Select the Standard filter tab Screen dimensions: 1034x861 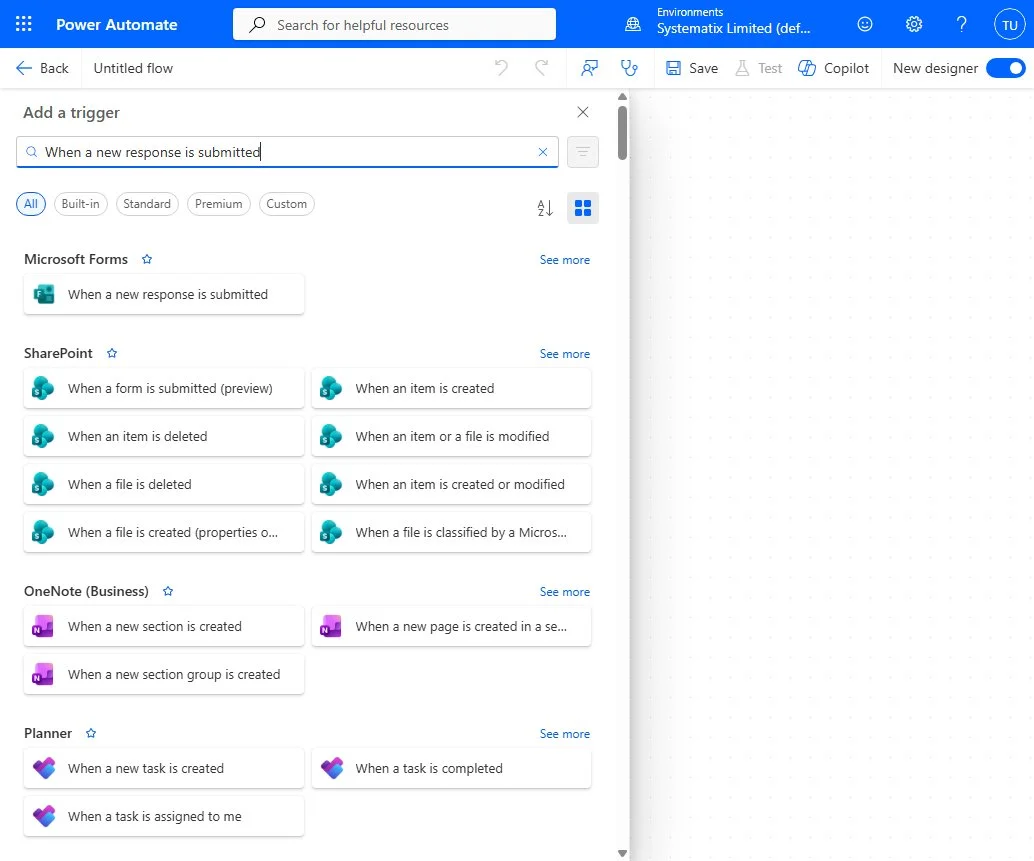pyautogui.click(x=147, y=204)
